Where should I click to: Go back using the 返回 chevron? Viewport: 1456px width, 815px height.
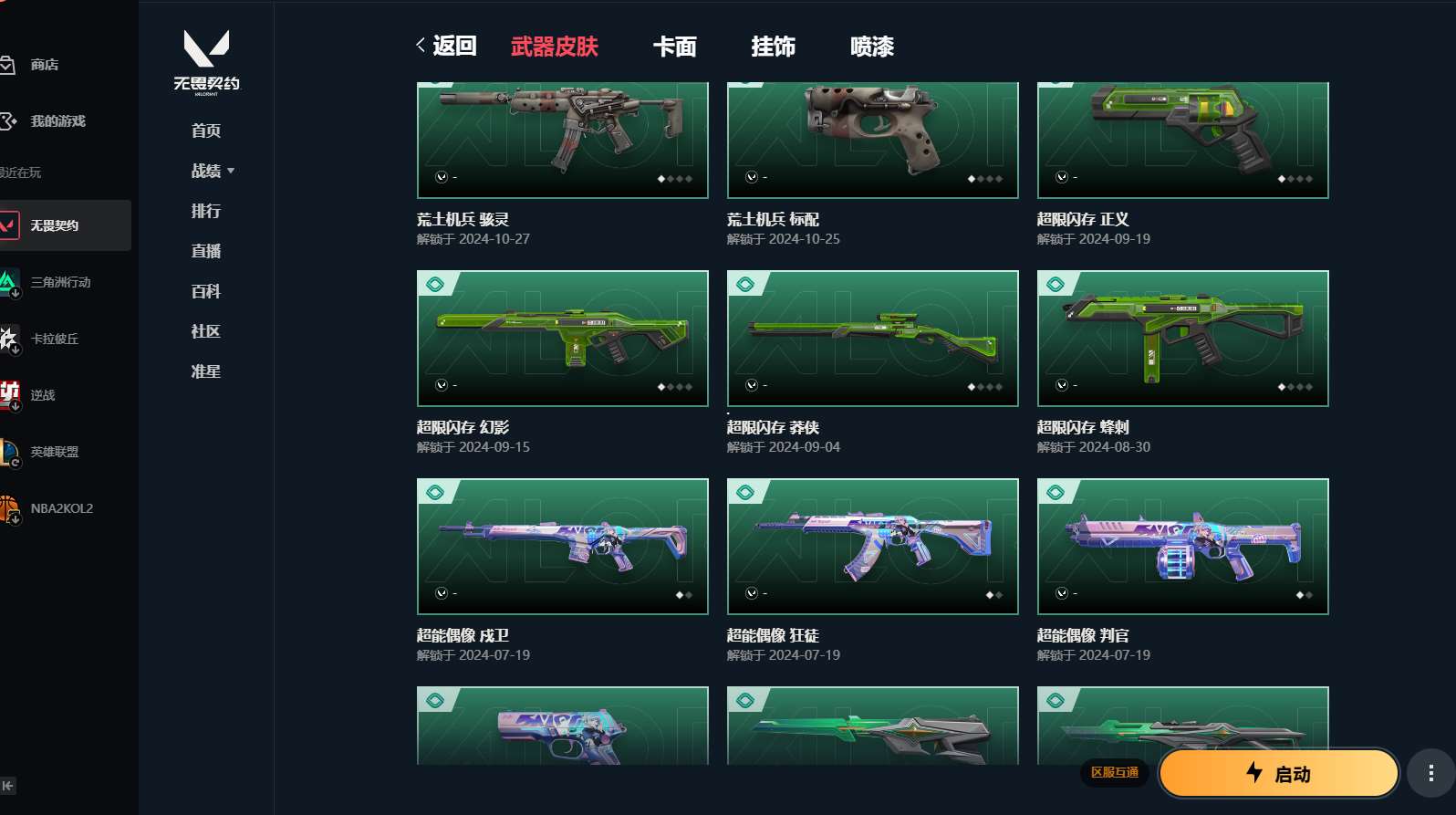tap(421, 45)
